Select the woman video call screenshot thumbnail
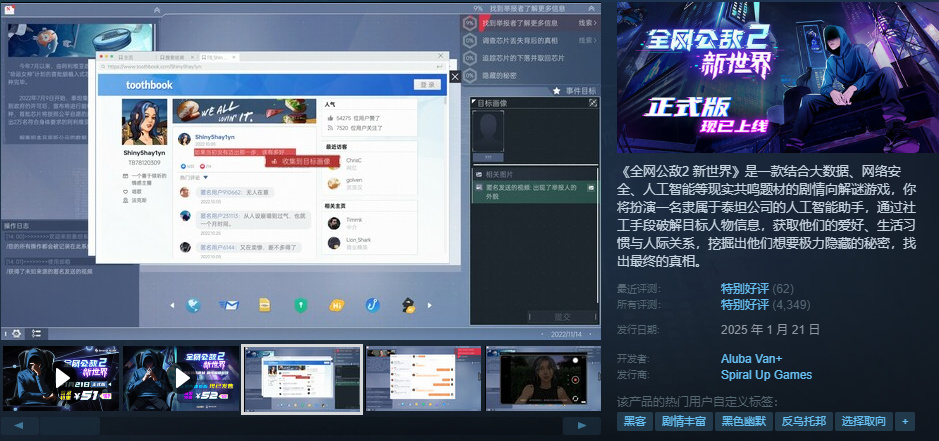This screenshot has width=939, height=441. (x=543, y=378)
